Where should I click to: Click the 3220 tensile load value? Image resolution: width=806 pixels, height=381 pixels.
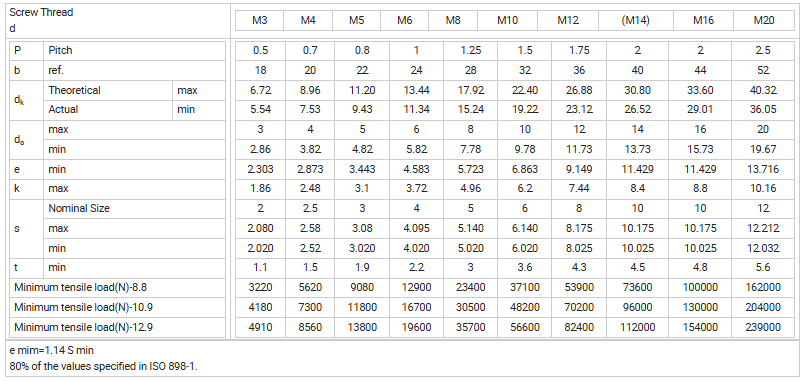click(260, 287)
